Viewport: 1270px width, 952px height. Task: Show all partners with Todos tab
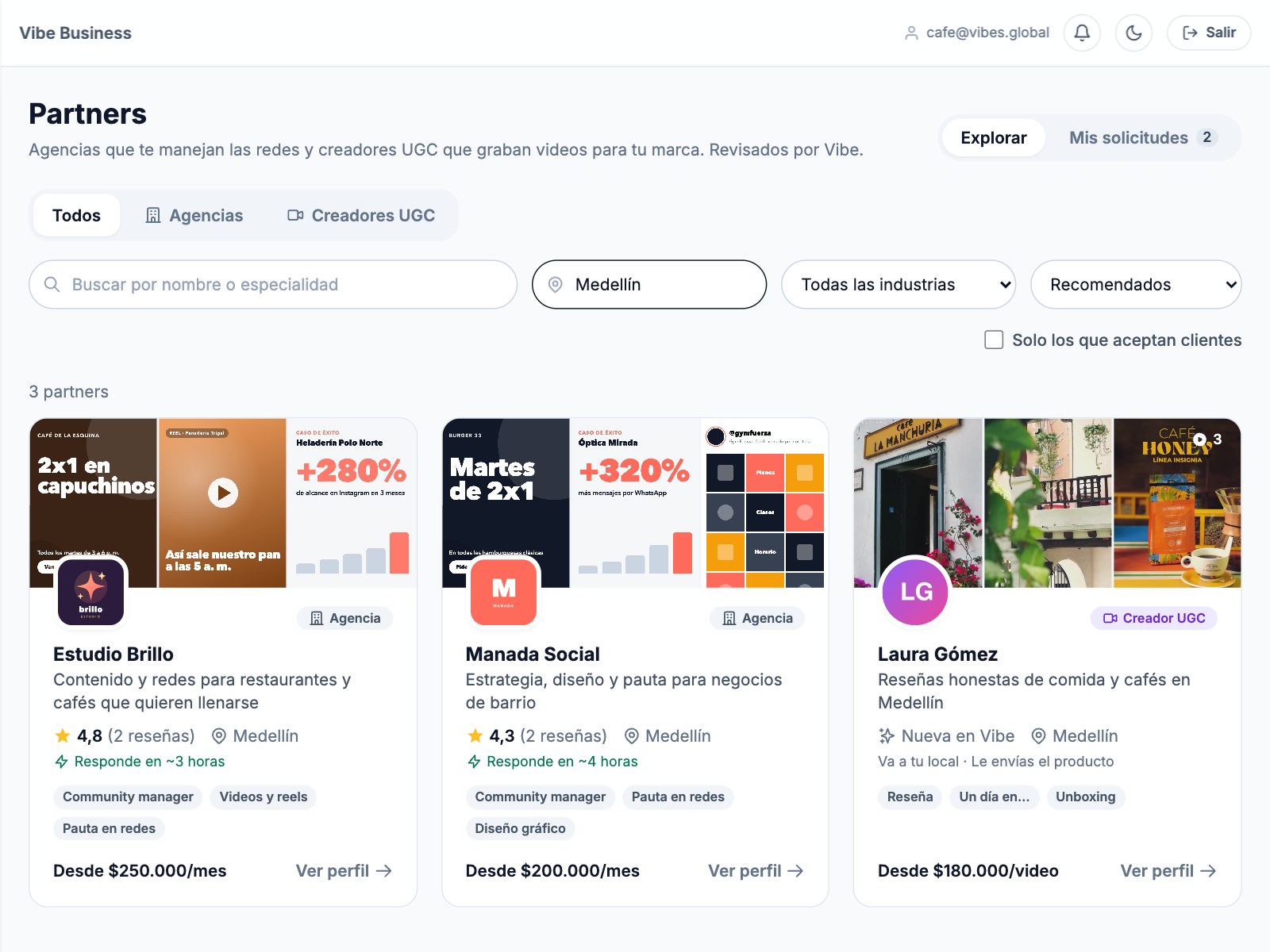(x=76, y=216)
